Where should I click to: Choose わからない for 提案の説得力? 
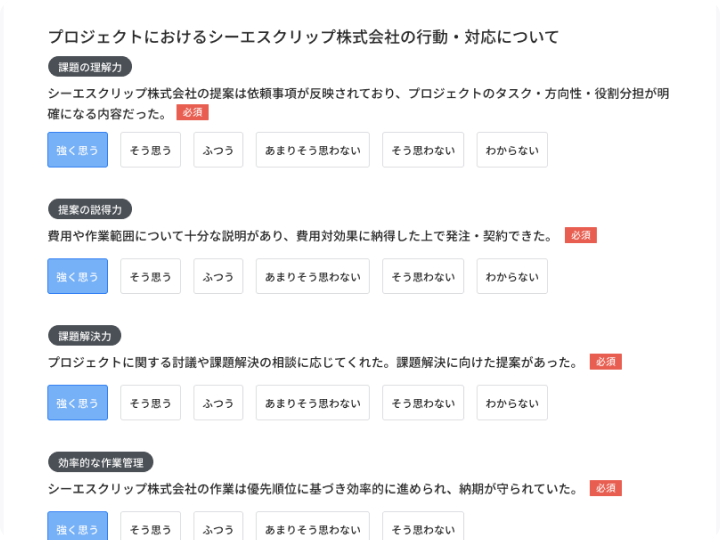tap(512, 276)
